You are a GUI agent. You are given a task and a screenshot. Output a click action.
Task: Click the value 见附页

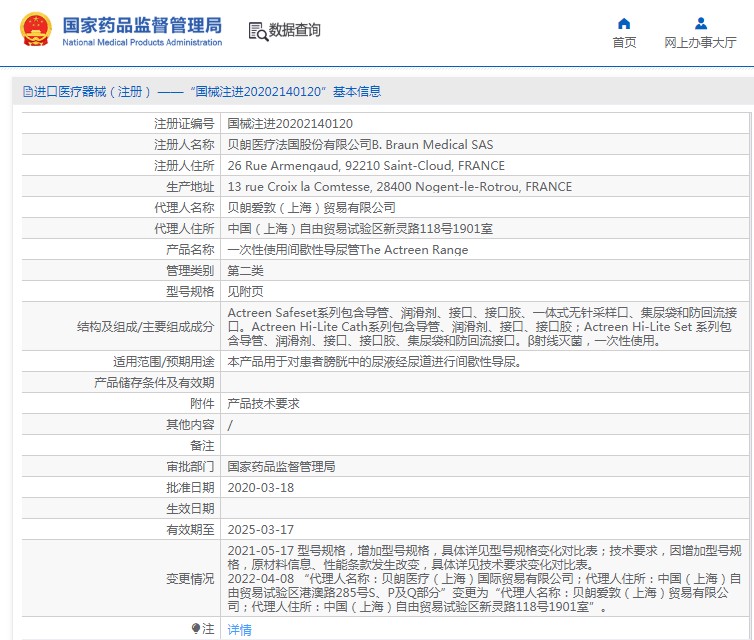[x=245, y=292]
